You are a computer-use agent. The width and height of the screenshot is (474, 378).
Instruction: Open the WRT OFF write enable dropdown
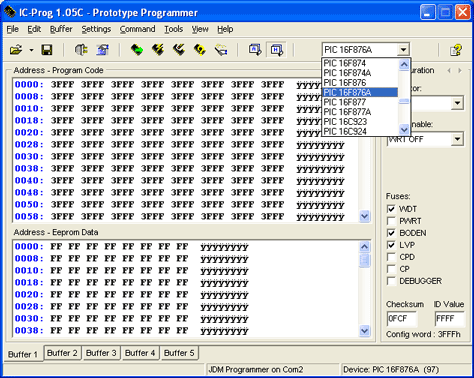[458, 139]
